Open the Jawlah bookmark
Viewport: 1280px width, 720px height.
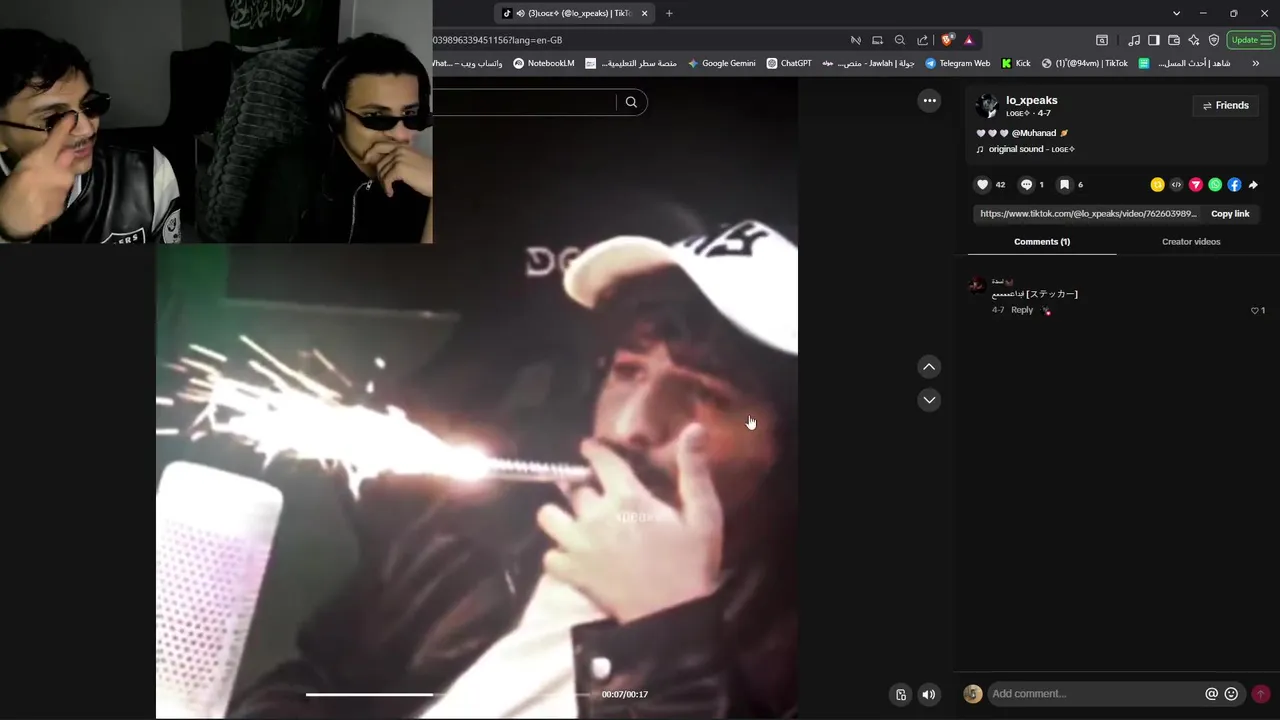point(868,63)
